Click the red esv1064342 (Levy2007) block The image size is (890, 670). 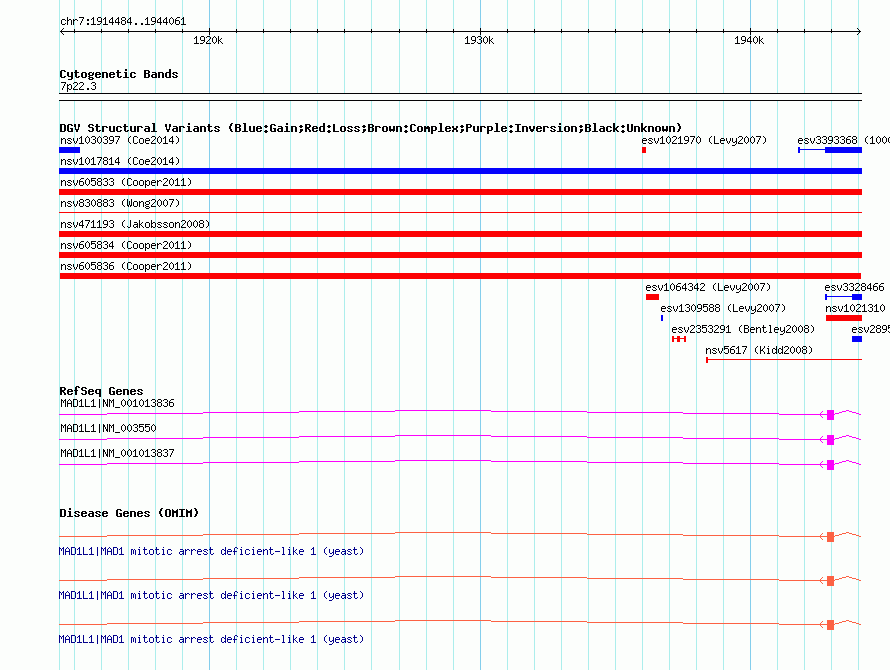[x=652, y=297]
